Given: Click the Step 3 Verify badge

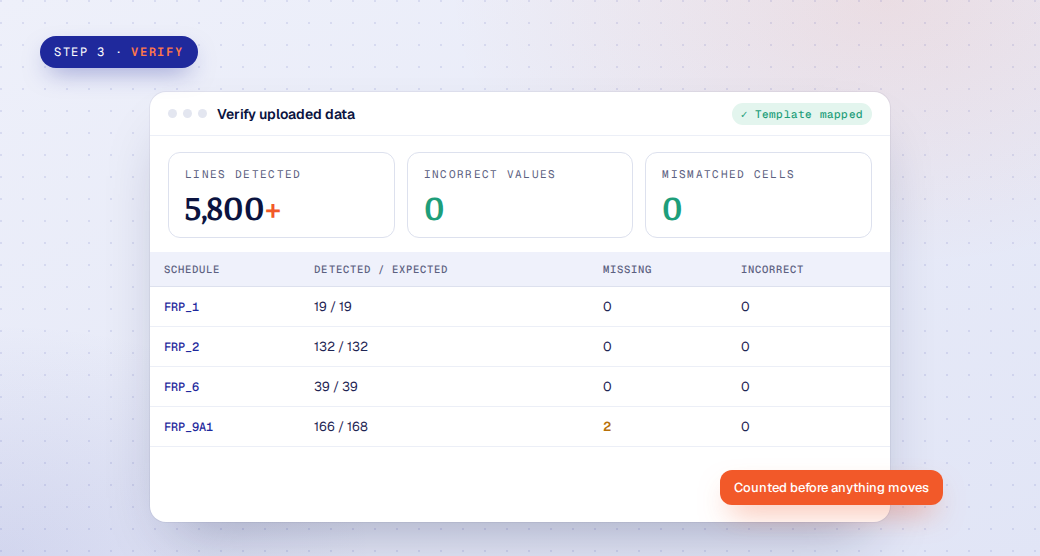Looking at the screenshot, I should [x=119, y=52].
